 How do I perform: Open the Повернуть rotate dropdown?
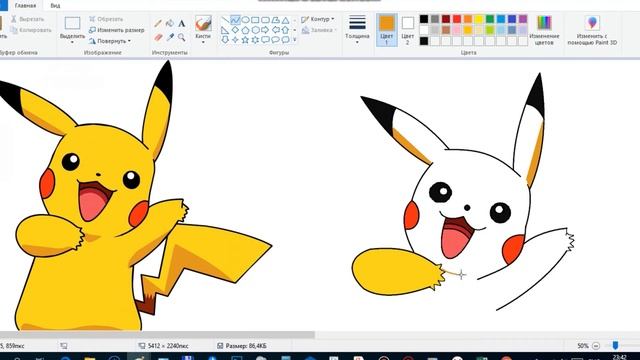pyautogui.click(x=110, y=41)
